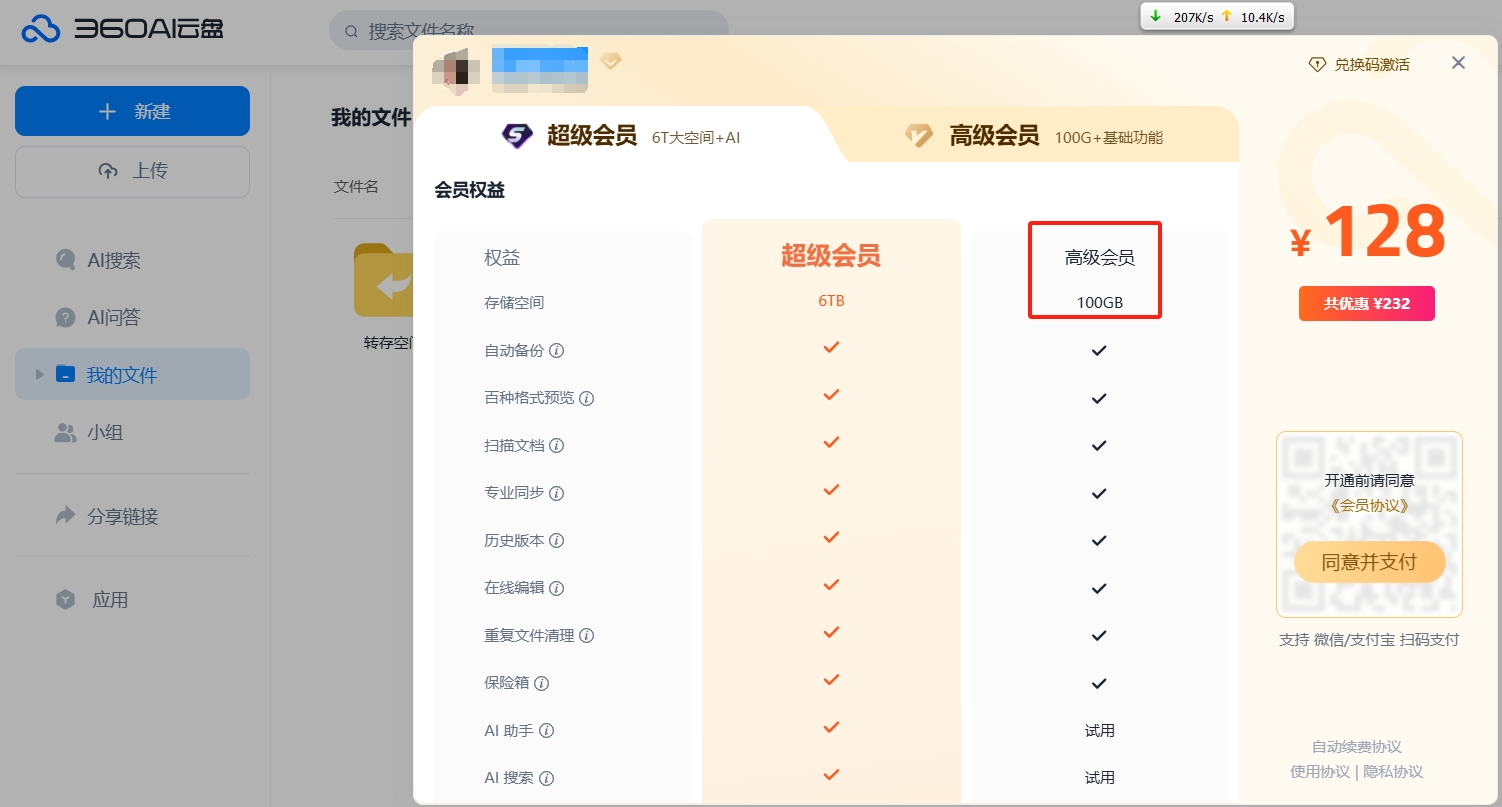Open AI问答 from the sidebar
Screen dimensions: 1502x807
pos(110,317)
